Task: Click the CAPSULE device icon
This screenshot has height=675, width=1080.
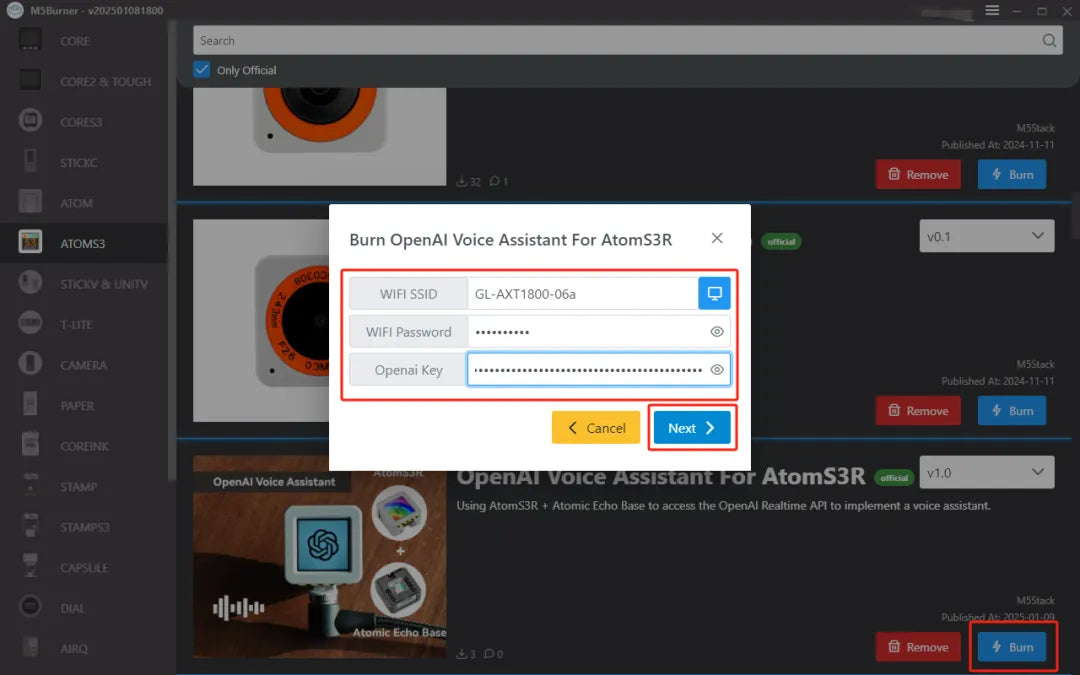Action: pos(30,566)
